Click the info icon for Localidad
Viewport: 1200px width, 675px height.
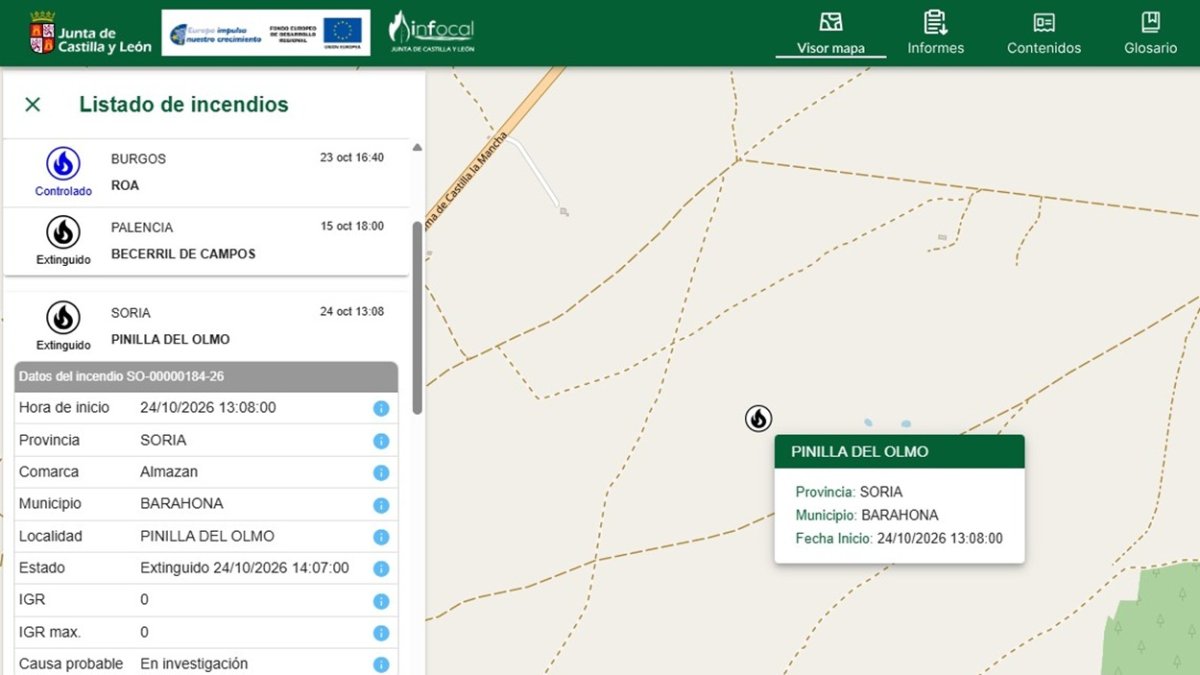(x=381, y=537)
